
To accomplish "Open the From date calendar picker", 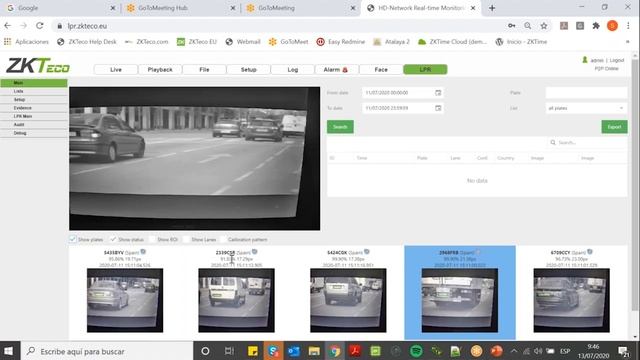I will click(x=438, y=93).
